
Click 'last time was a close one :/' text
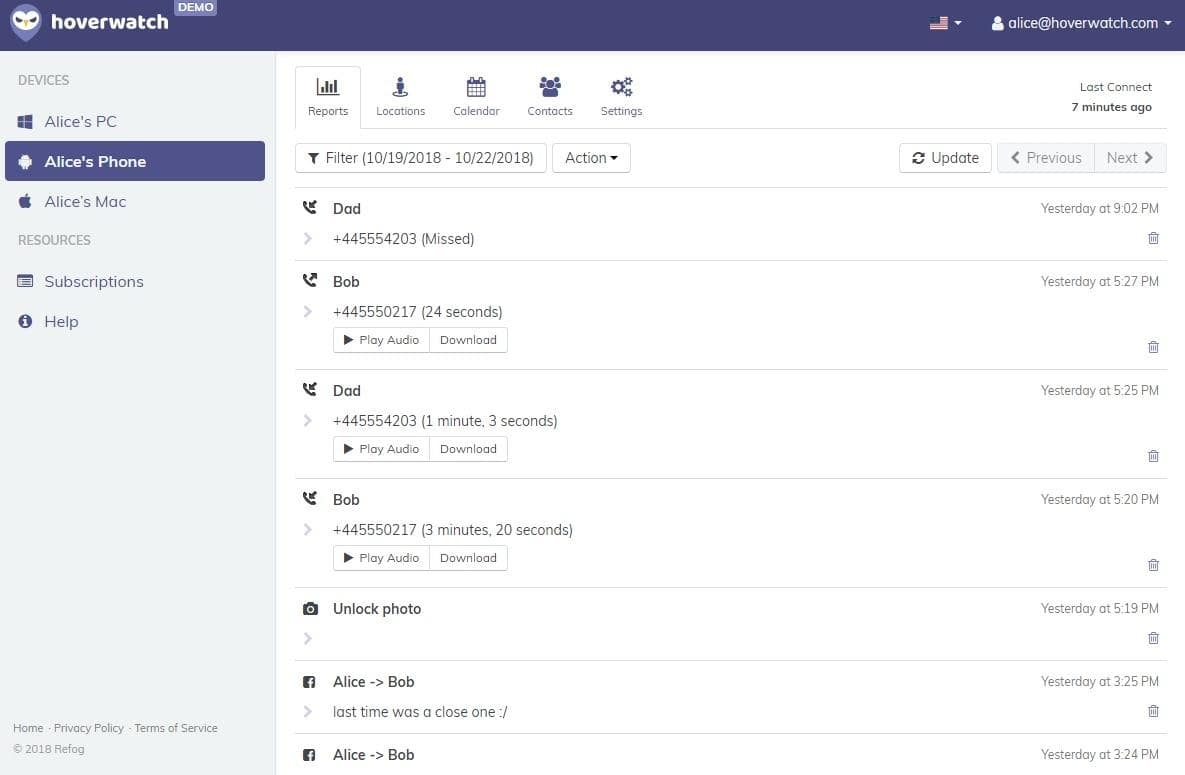(x=420, y=712)
